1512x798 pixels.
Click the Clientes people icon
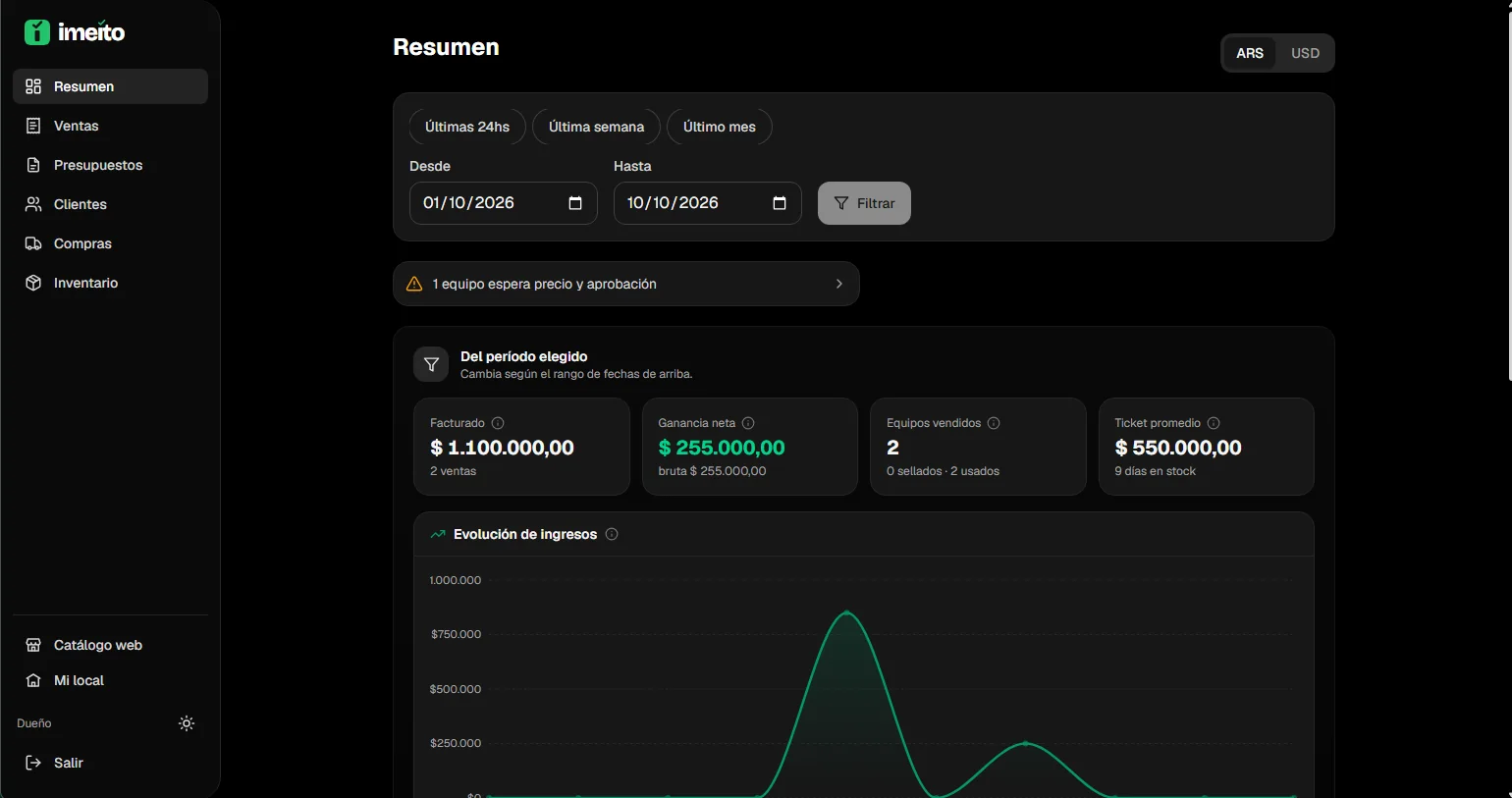tap(33, 204)
